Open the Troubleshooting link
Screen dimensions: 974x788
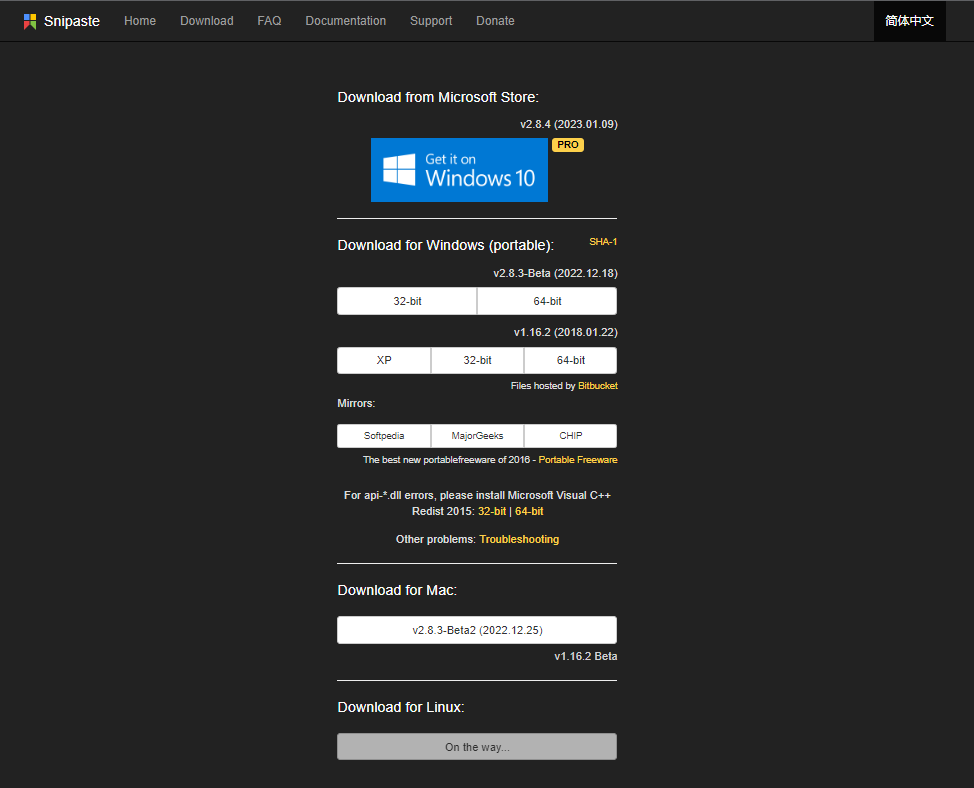click(x=519, y=539)
